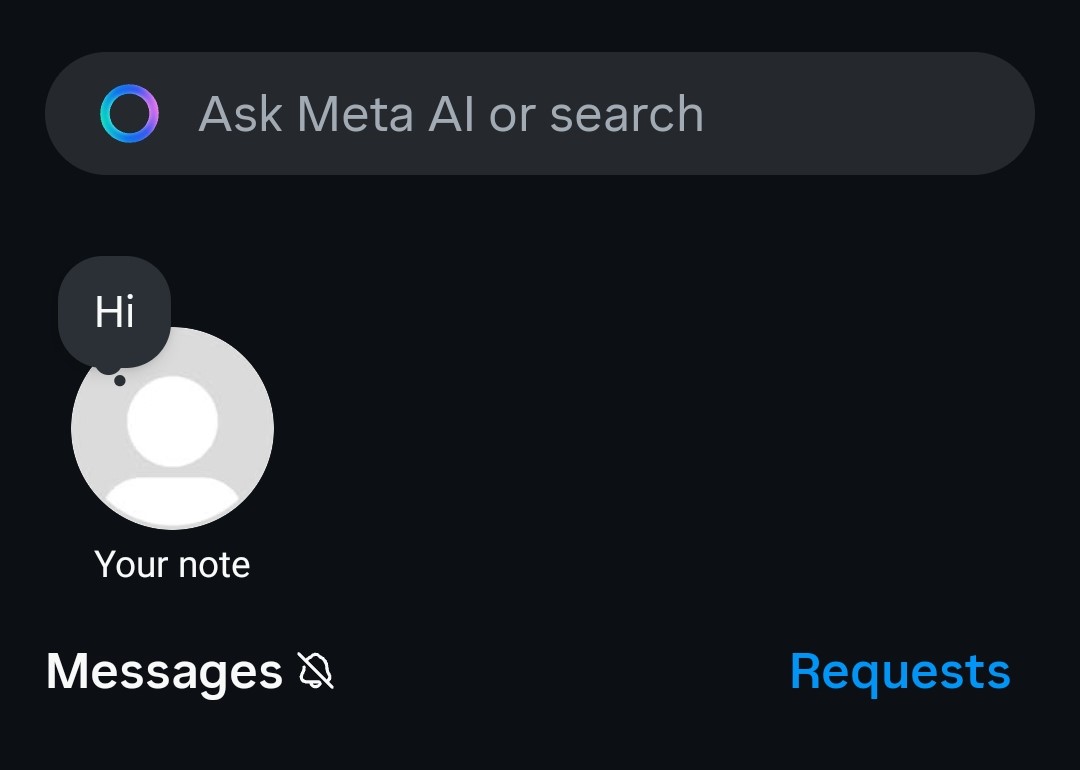
Task: Click the 'Hi' text in the note
Action: (114, 312)
